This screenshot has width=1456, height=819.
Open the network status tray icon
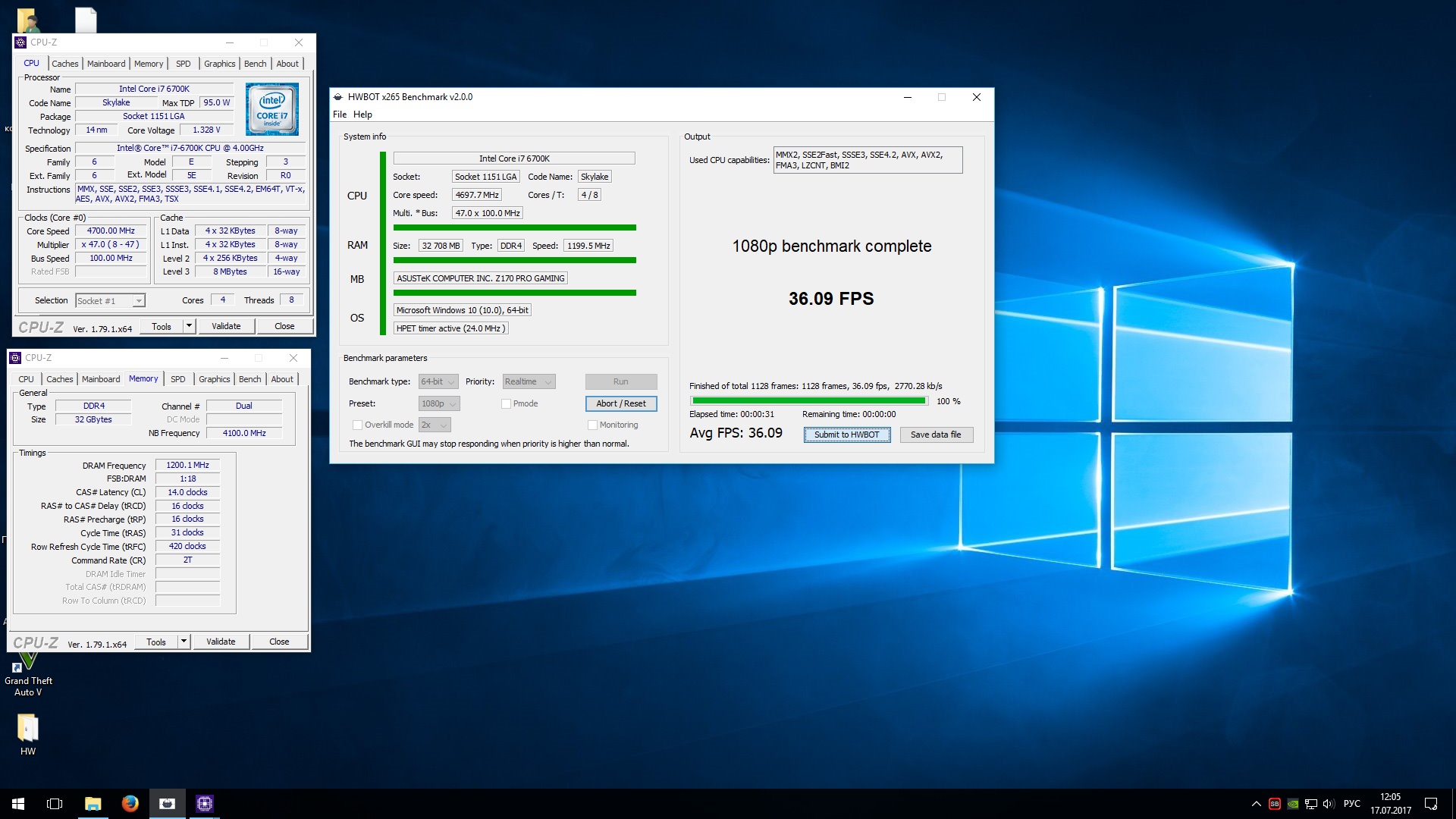point(1311,804)
